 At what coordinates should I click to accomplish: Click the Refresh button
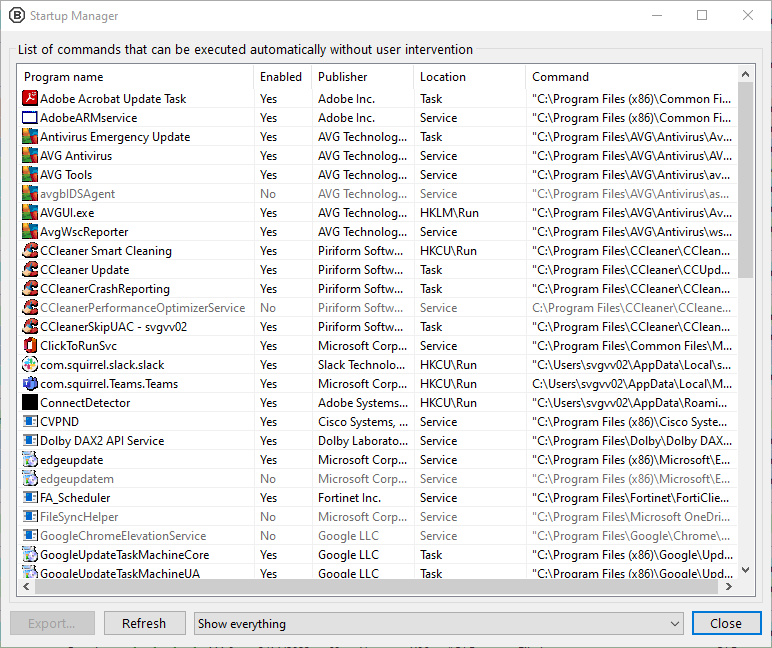point(144,624)
